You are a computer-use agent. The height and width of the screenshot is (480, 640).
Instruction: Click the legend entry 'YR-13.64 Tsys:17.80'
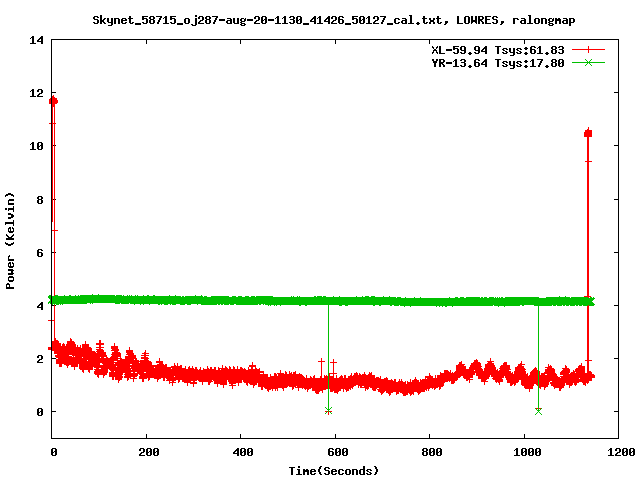coord(498,63)
